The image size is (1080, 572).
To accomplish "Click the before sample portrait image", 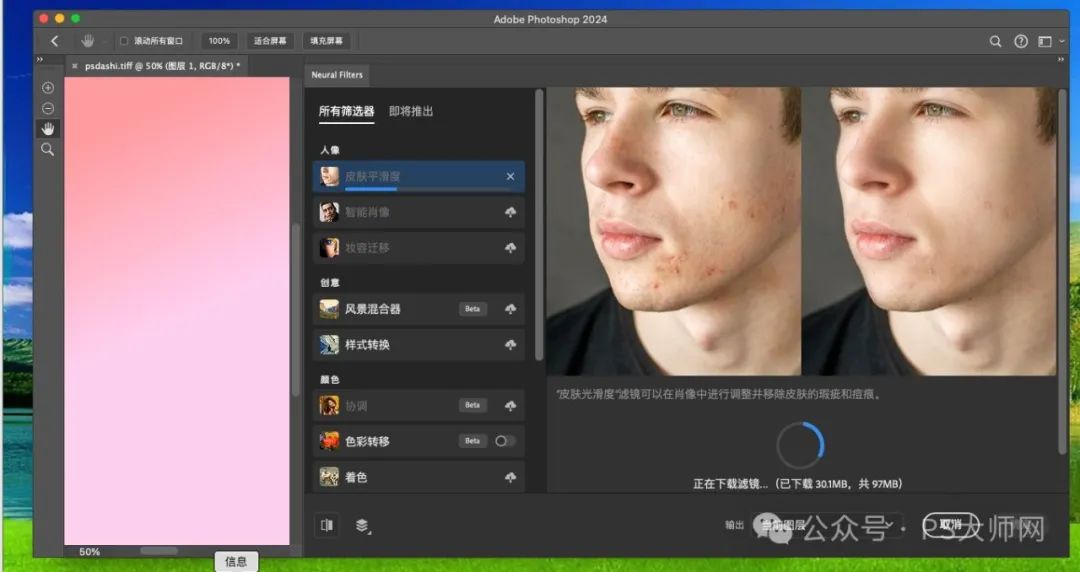I will pyautogui.click(x=674, y=232).
